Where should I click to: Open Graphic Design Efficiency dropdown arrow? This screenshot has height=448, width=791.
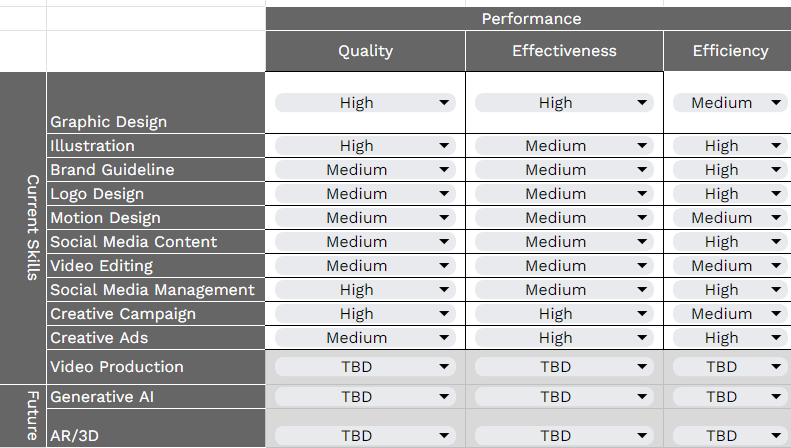(x=776, y=102)
